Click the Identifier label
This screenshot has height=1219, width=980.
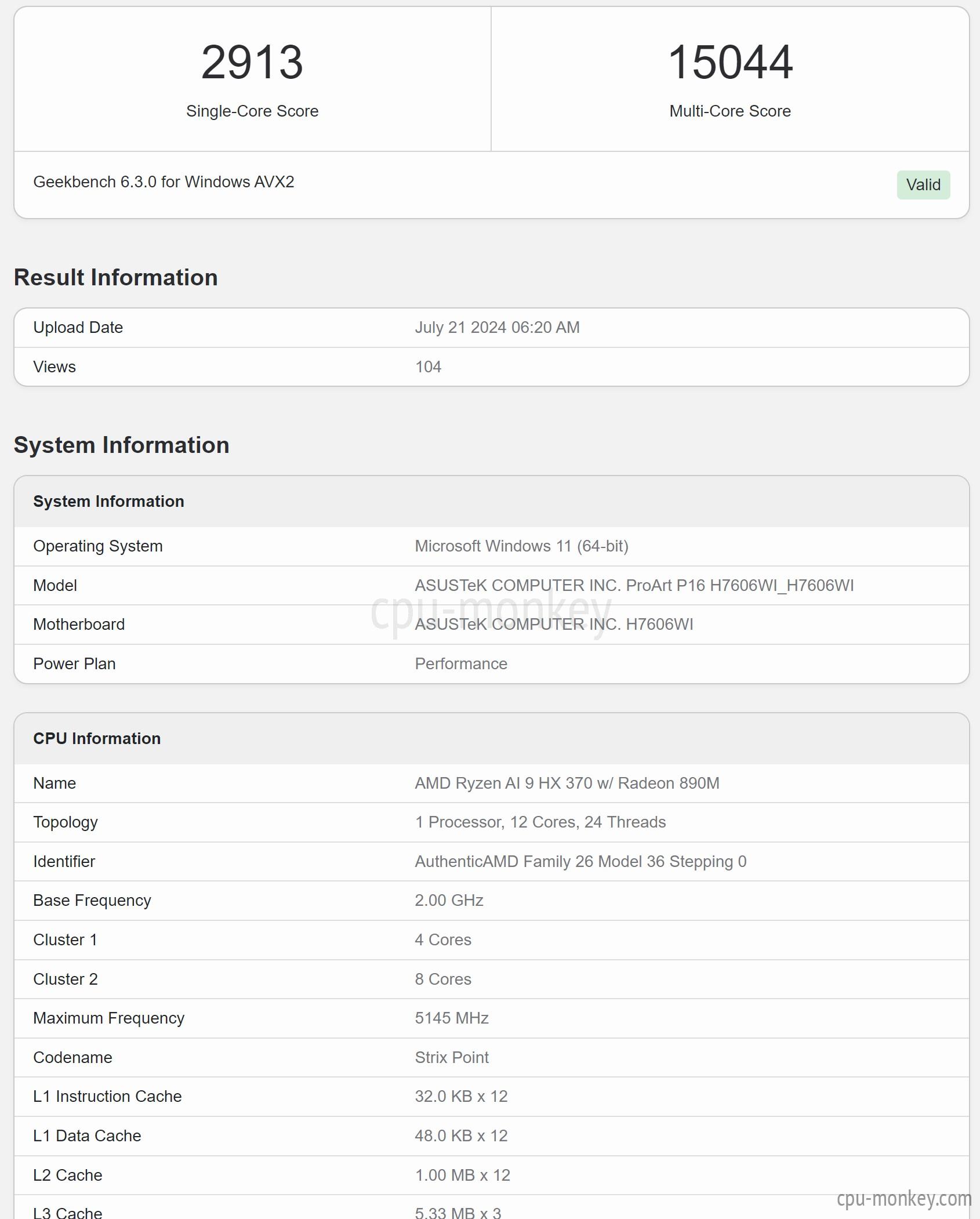pyautogui.click(x=64, y=861)
